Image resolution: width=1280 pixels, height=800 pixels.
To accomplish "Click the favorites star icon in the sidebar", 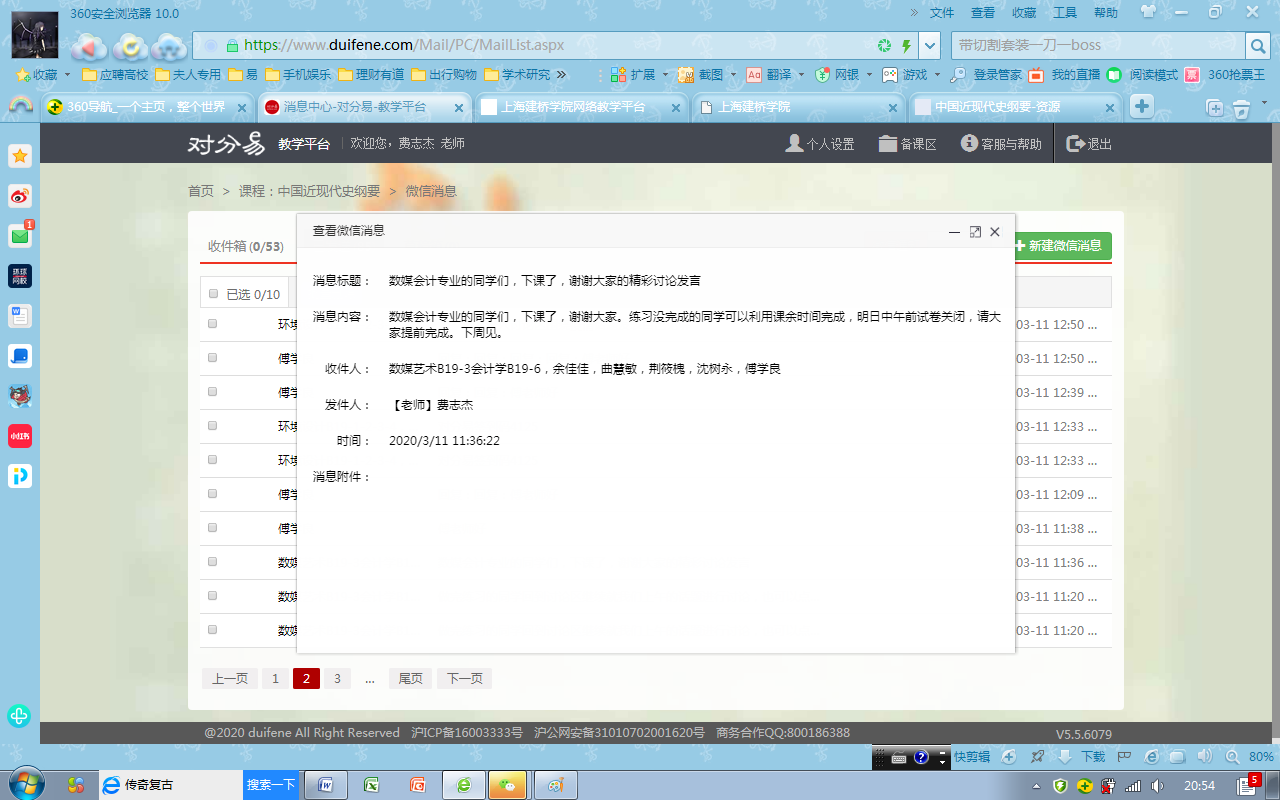I will click(20, 156).
